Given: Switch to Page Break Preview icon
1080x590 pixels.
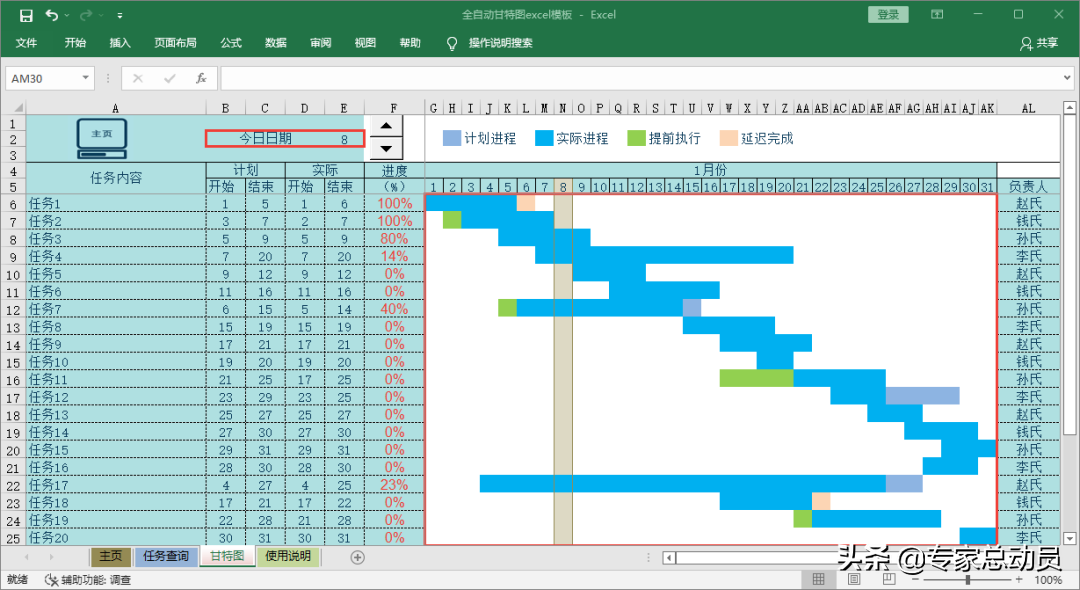Looking at the screenshot, I should click(889, 580).
